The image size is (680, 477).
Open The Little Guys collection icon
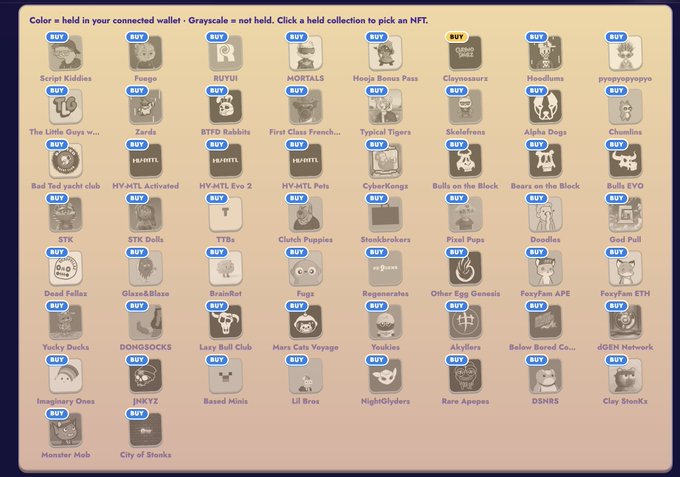click(x=65, y=107)
